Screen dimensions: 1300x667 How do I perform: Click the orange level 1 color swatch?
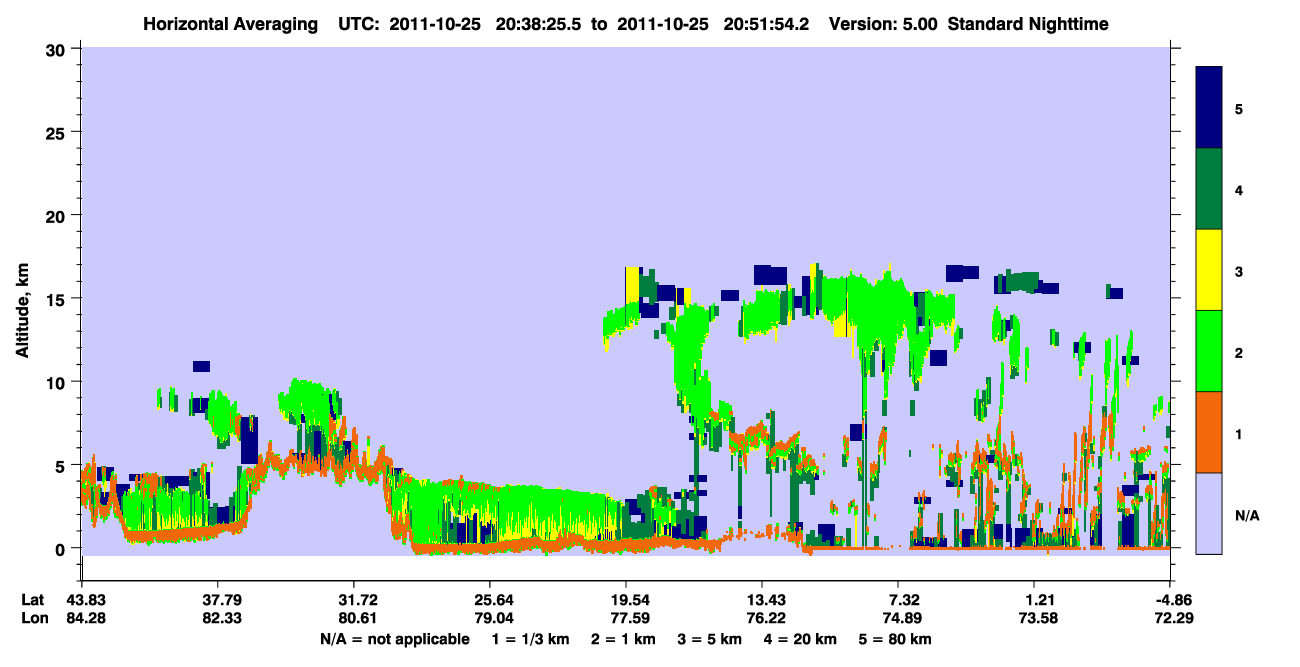click(1209, 432)
